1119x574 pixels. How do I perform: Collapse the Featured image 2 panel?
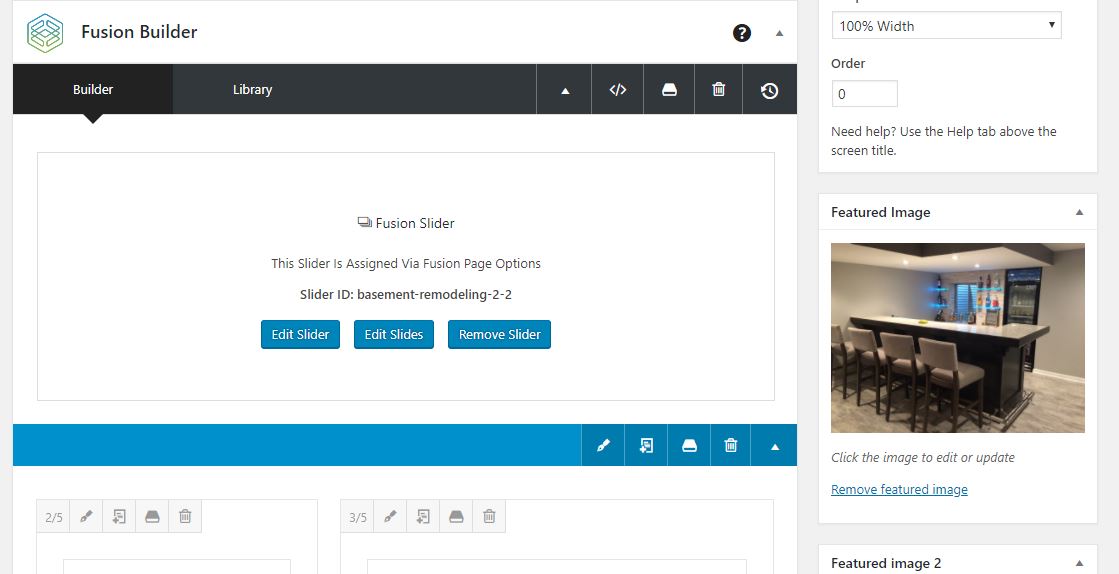[1079, 563]
